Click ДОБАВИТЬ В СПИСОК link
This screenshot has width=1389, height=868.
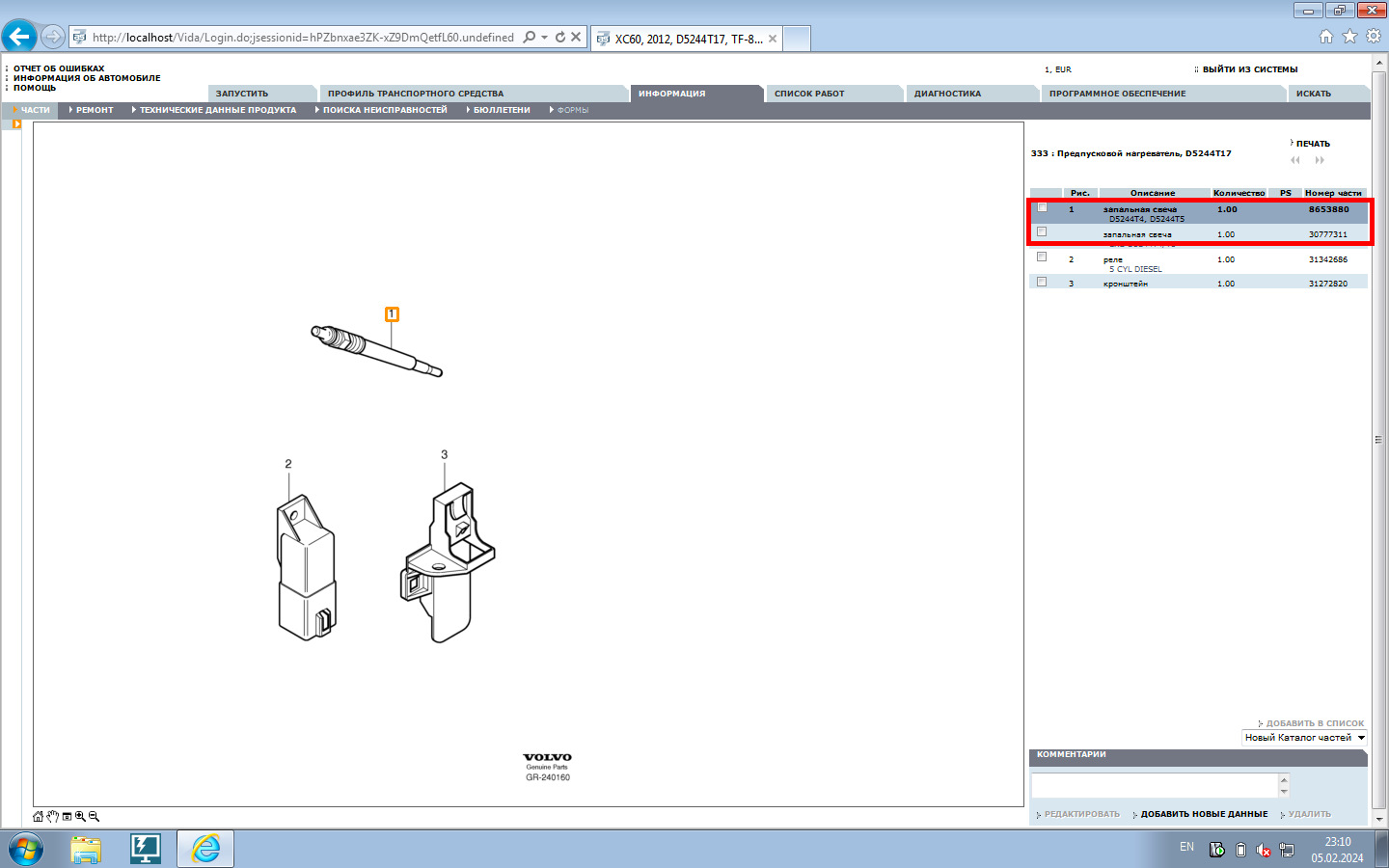[1315, 723]
